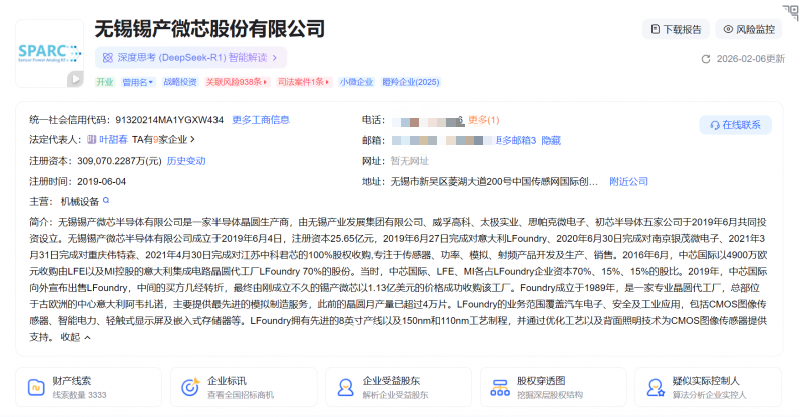Open 企业标讯 card
Screen dimensions: 800x417
243,388
